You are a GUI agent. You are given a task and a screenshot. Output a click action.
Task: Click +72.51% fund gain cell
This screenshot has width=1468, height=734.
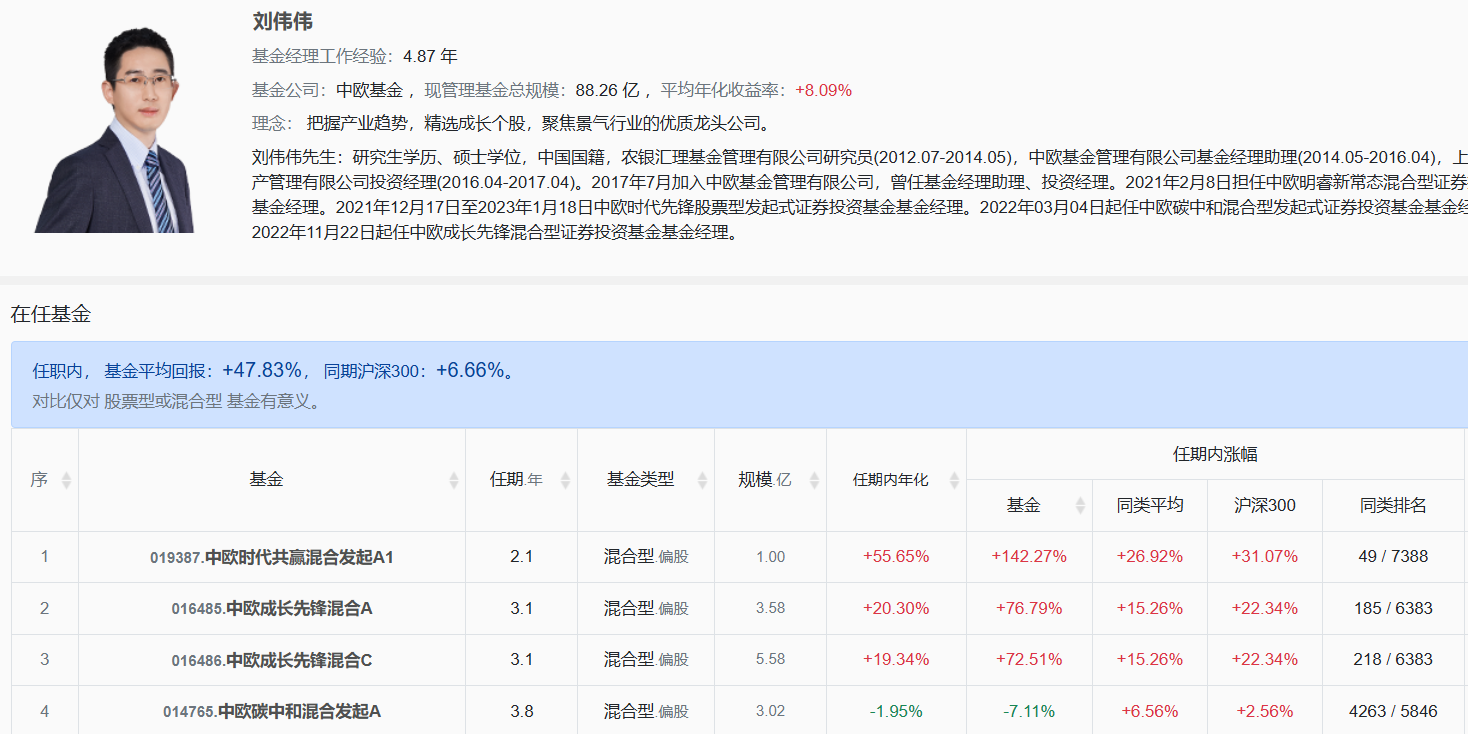tap(1029, 660)
